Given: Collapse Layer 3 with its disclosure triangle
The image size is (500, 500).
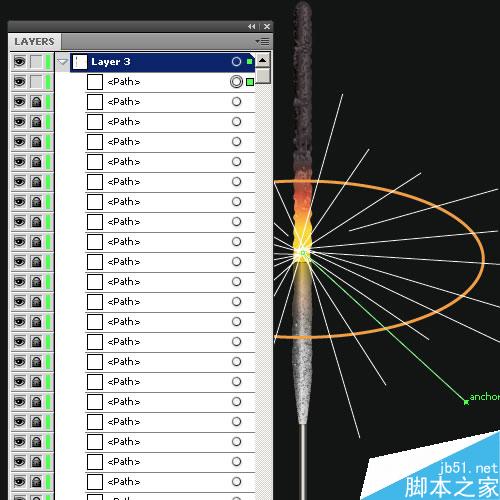Looking at the screenshot, I should tap(62, 62).
